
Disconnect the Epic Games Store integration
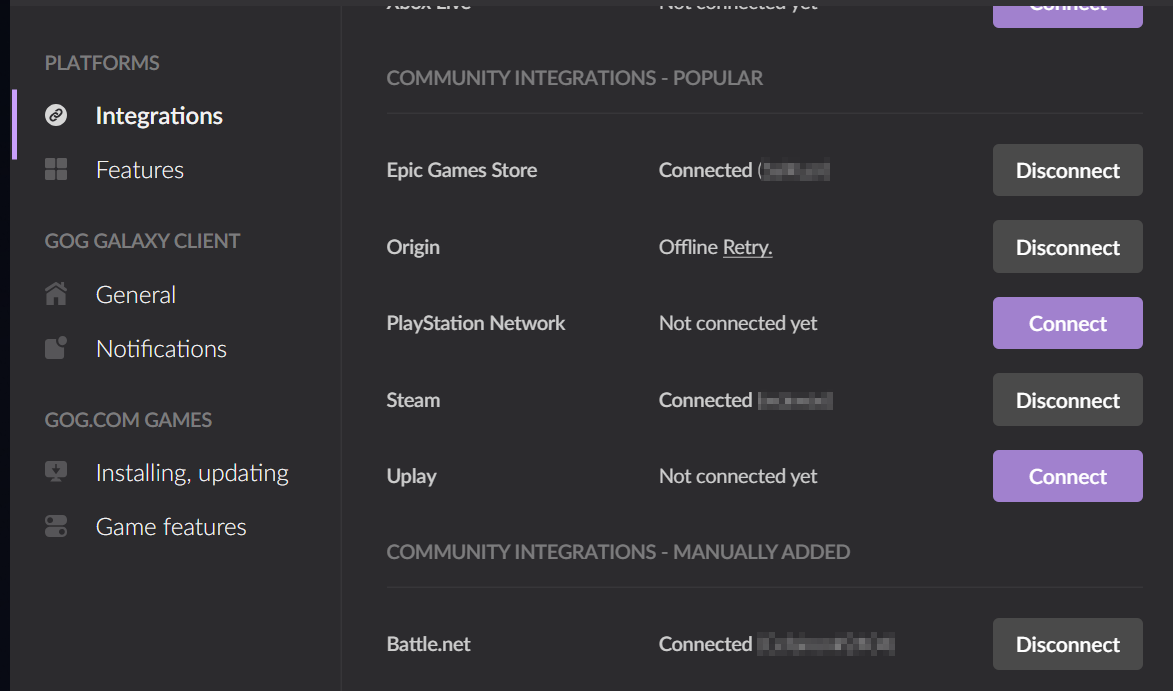point(1067,170)
